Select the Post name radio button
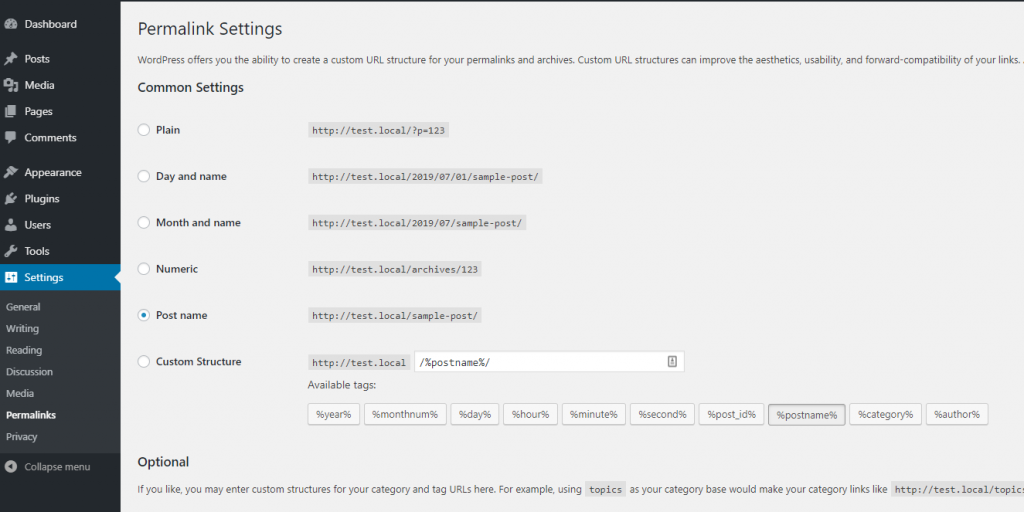 click(144, 315)
